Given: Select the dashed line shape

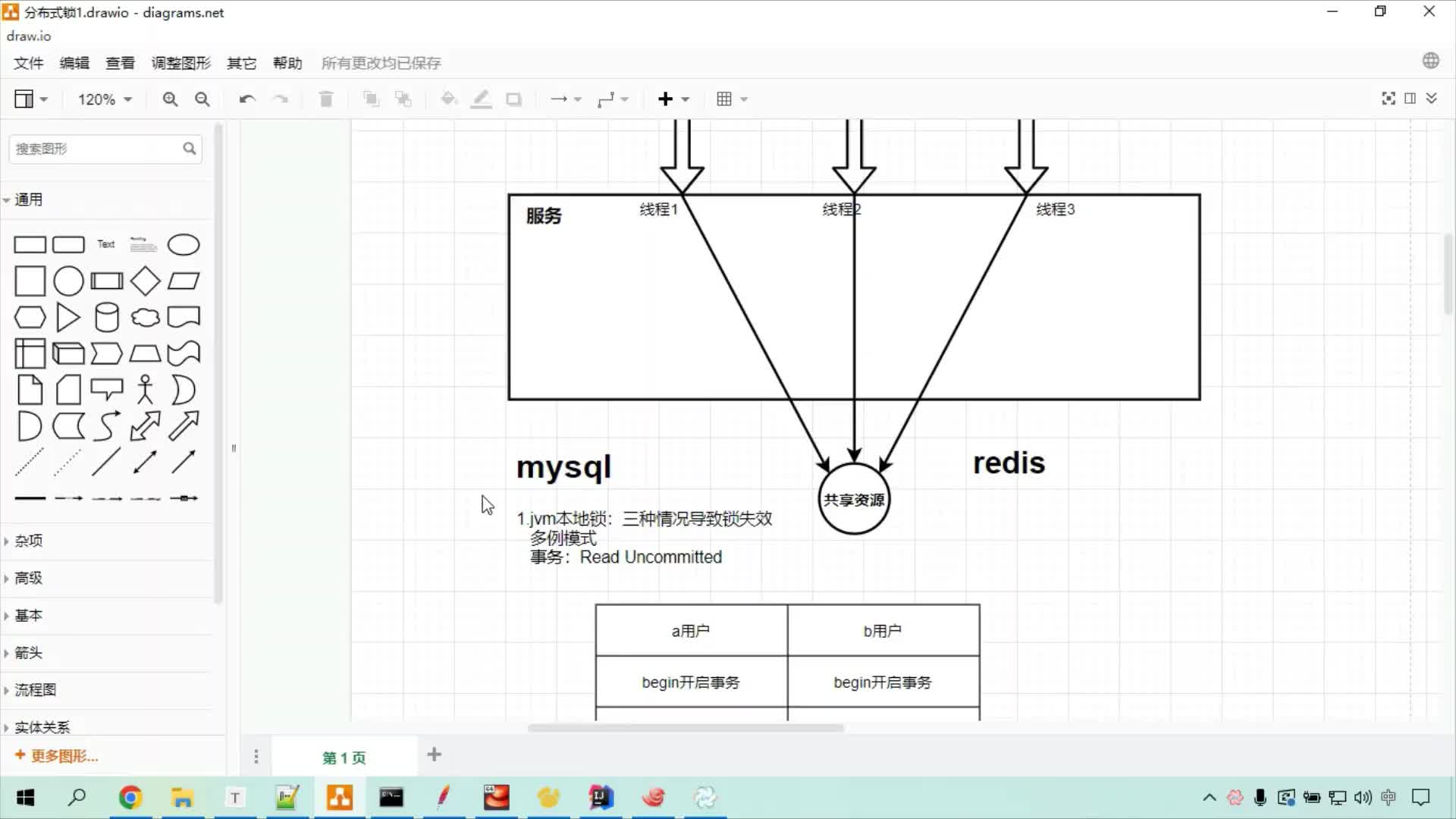Looking at the screenshot, I should [x=30, y=462].
